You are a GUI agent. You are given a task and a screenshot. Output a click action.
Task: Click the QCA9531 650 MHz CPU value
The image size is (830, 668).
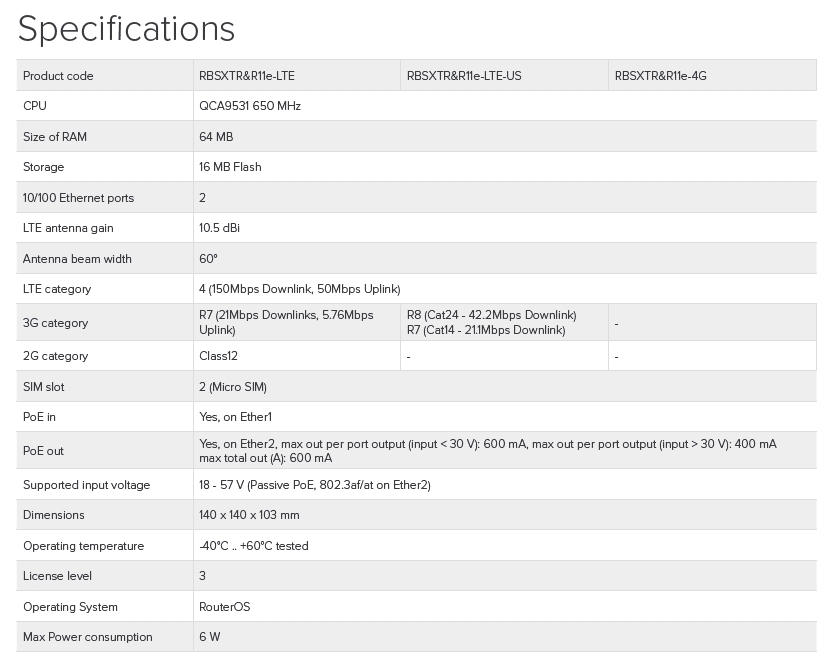tap(250, 106)
